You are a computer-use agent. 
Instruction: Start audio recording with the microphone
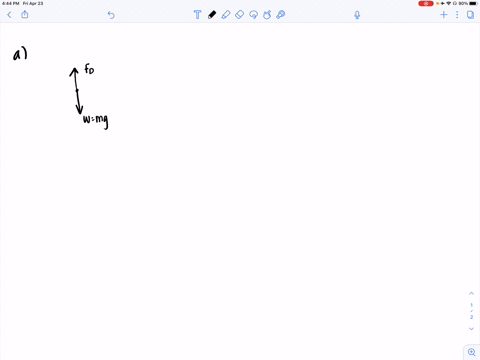(357, 15)
